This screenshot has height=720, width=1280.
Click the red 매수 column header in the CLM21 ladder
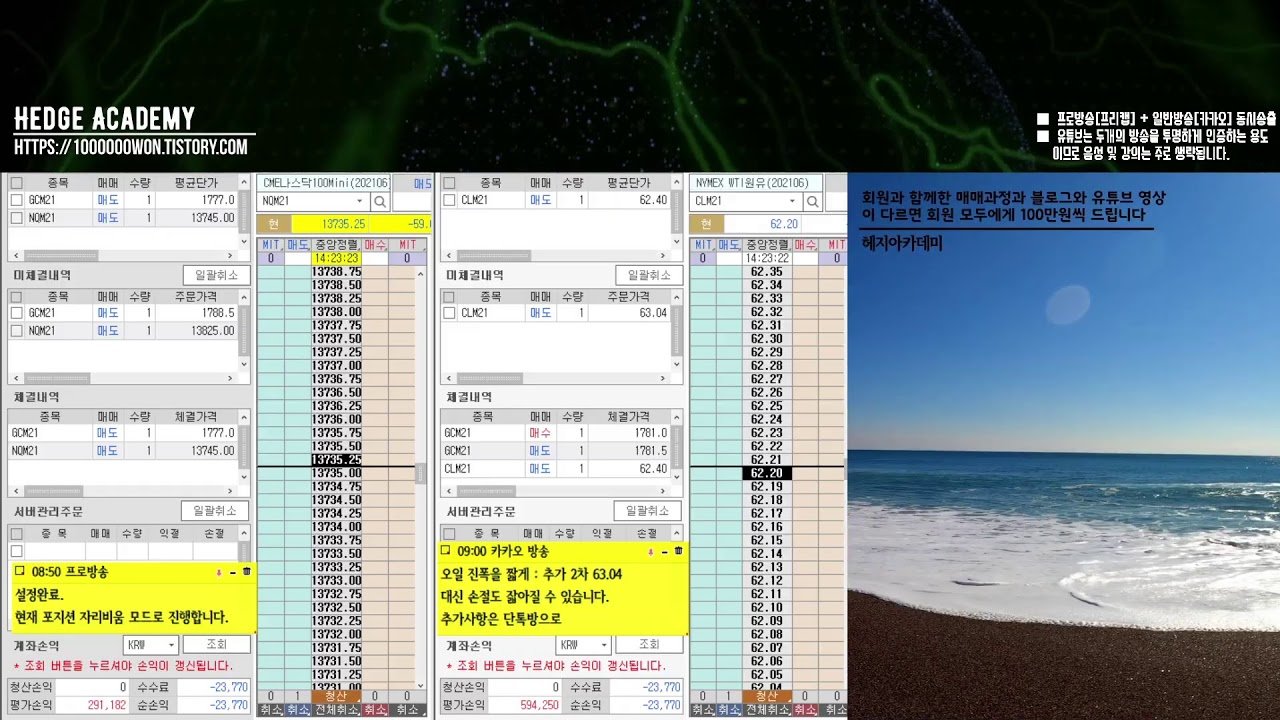pos(806,244)
